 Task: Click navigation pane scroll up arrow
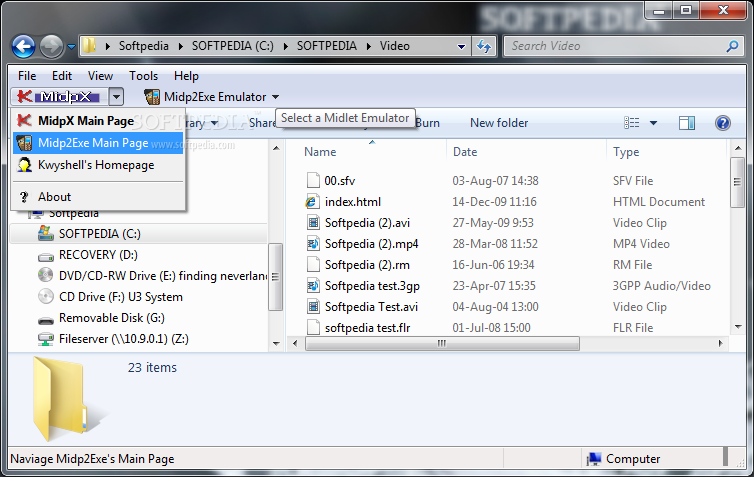click(276, 148)
